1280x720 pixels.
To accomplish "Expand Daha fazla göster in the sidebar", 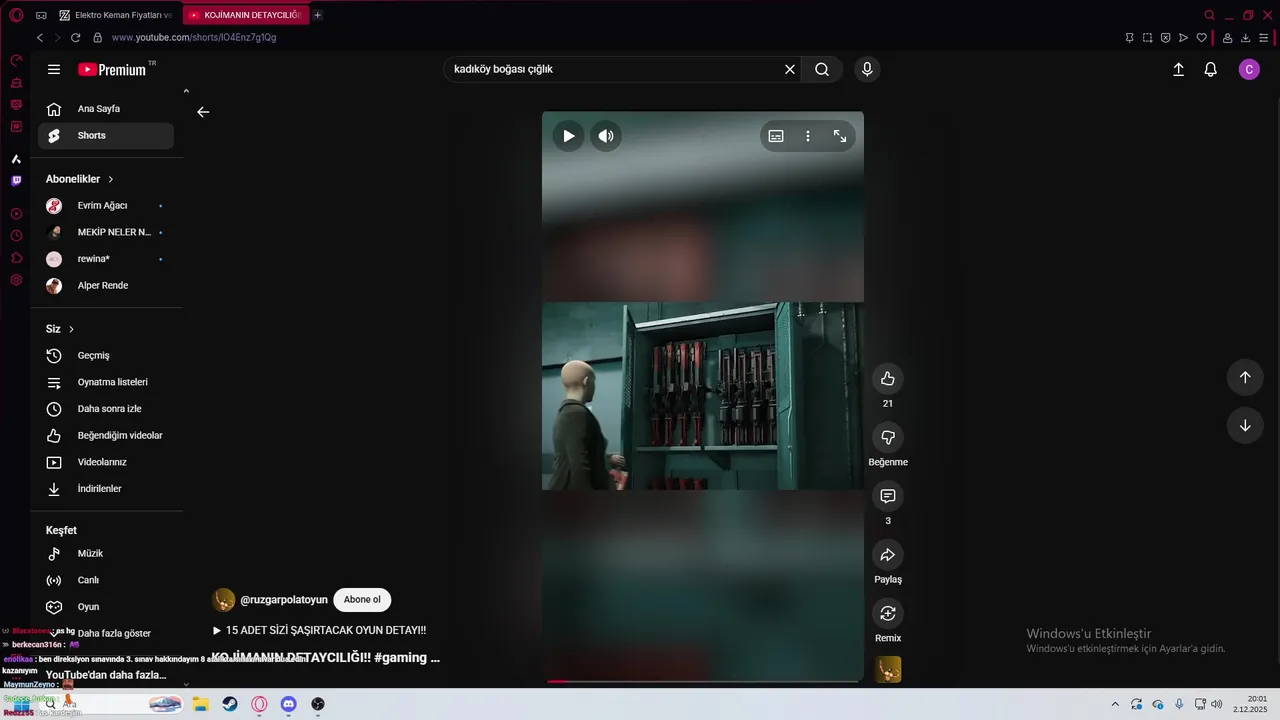I will coord(106,633).
